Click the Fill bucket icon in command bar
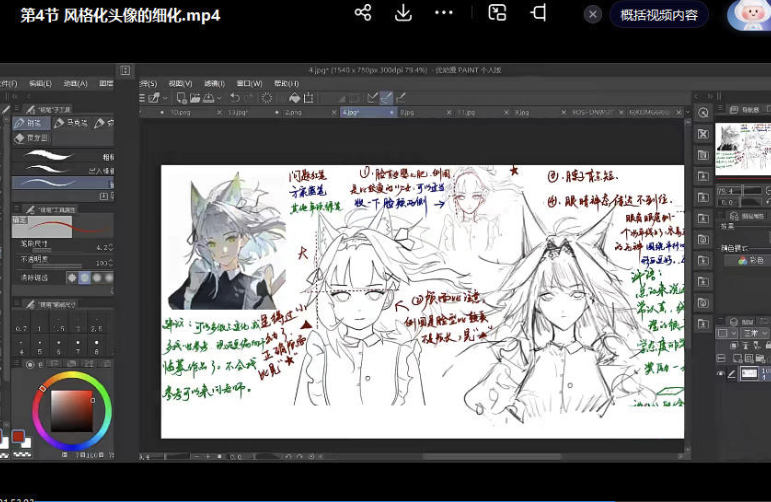Screen dimensions: 771x502 pyautogui.click(x=295, y=98)
